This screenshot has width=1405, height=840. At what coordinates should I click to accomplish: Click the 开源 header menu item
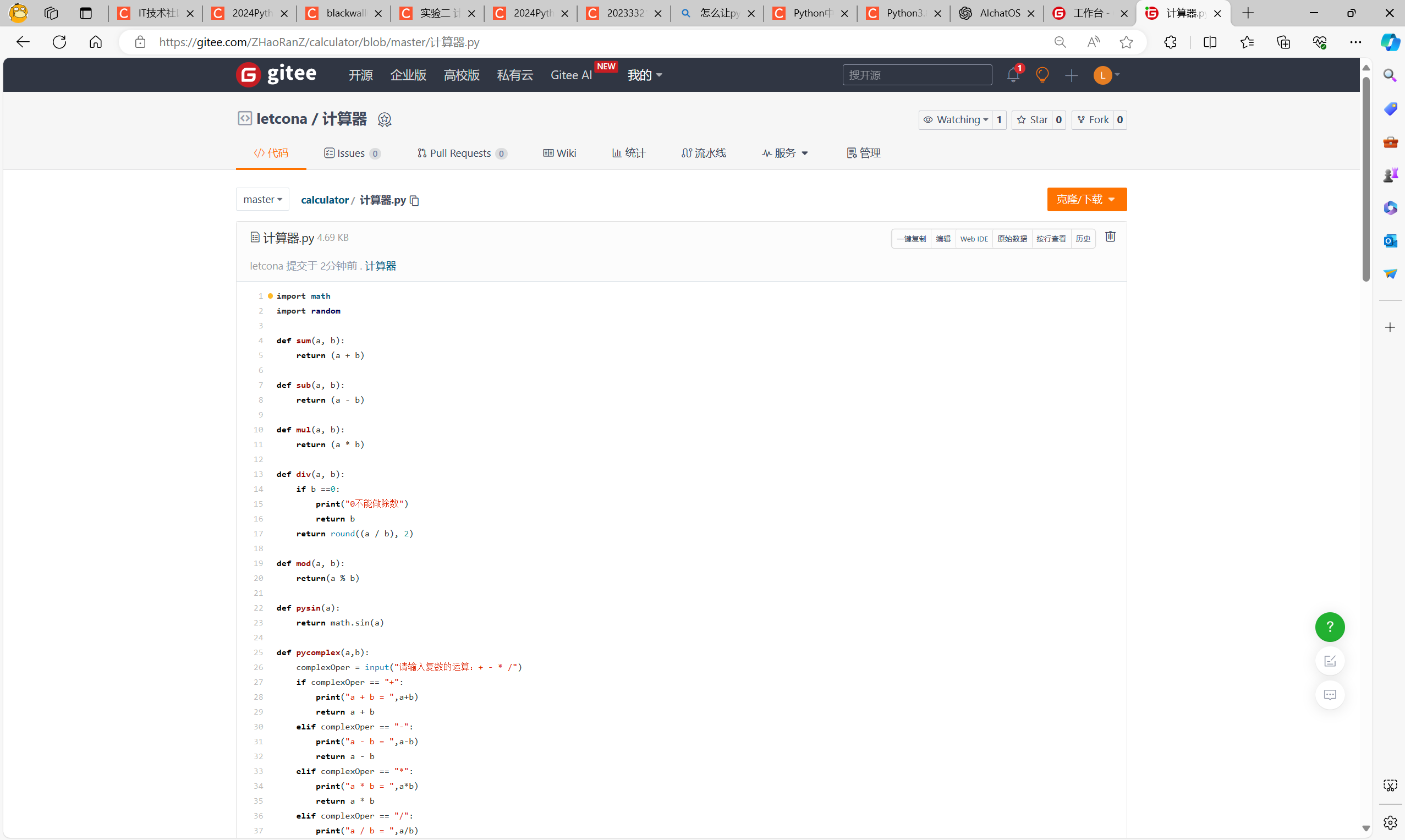click(360, 75)
